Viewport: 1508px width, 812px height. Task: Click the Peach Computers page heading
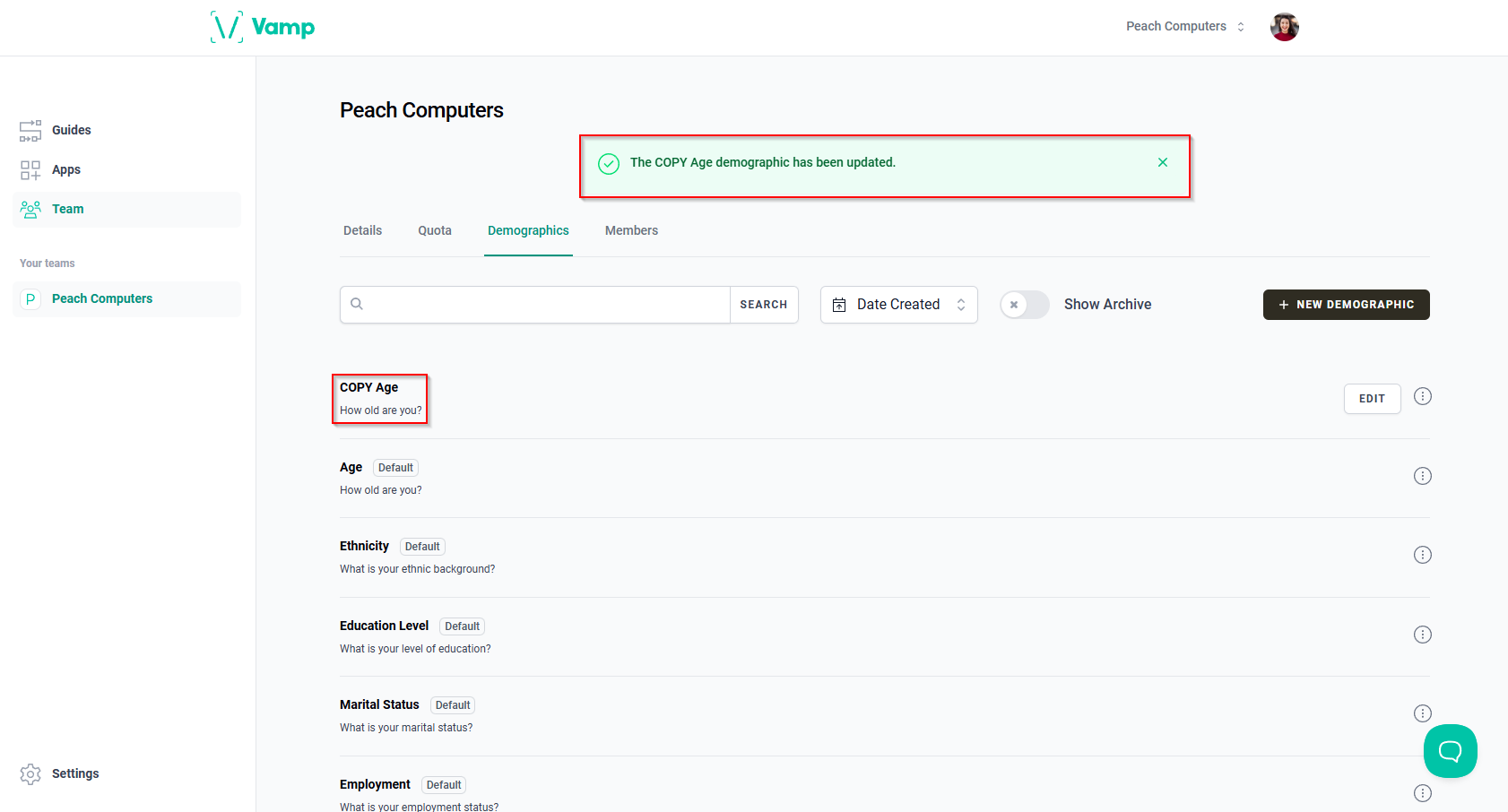click(x=422, y=110)
